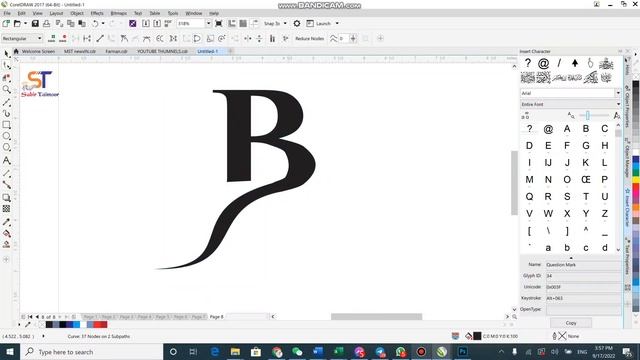The image size is (640, 360).
Task: Click the Convert to line icon
Action: [100, 38]
